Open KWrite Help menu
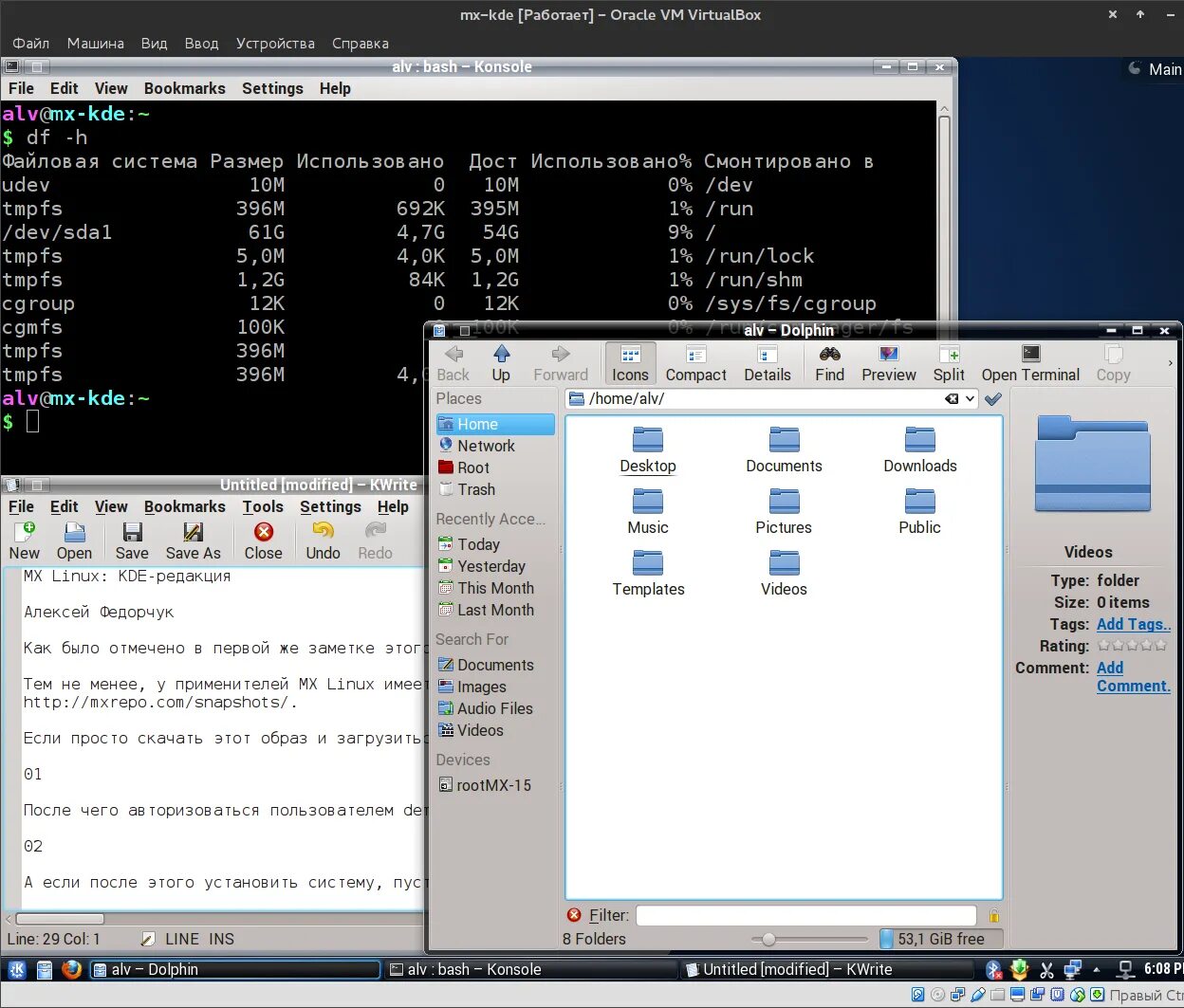Image resolution: width=1184 pixels, height=1008 pixels. pos(393,506)
